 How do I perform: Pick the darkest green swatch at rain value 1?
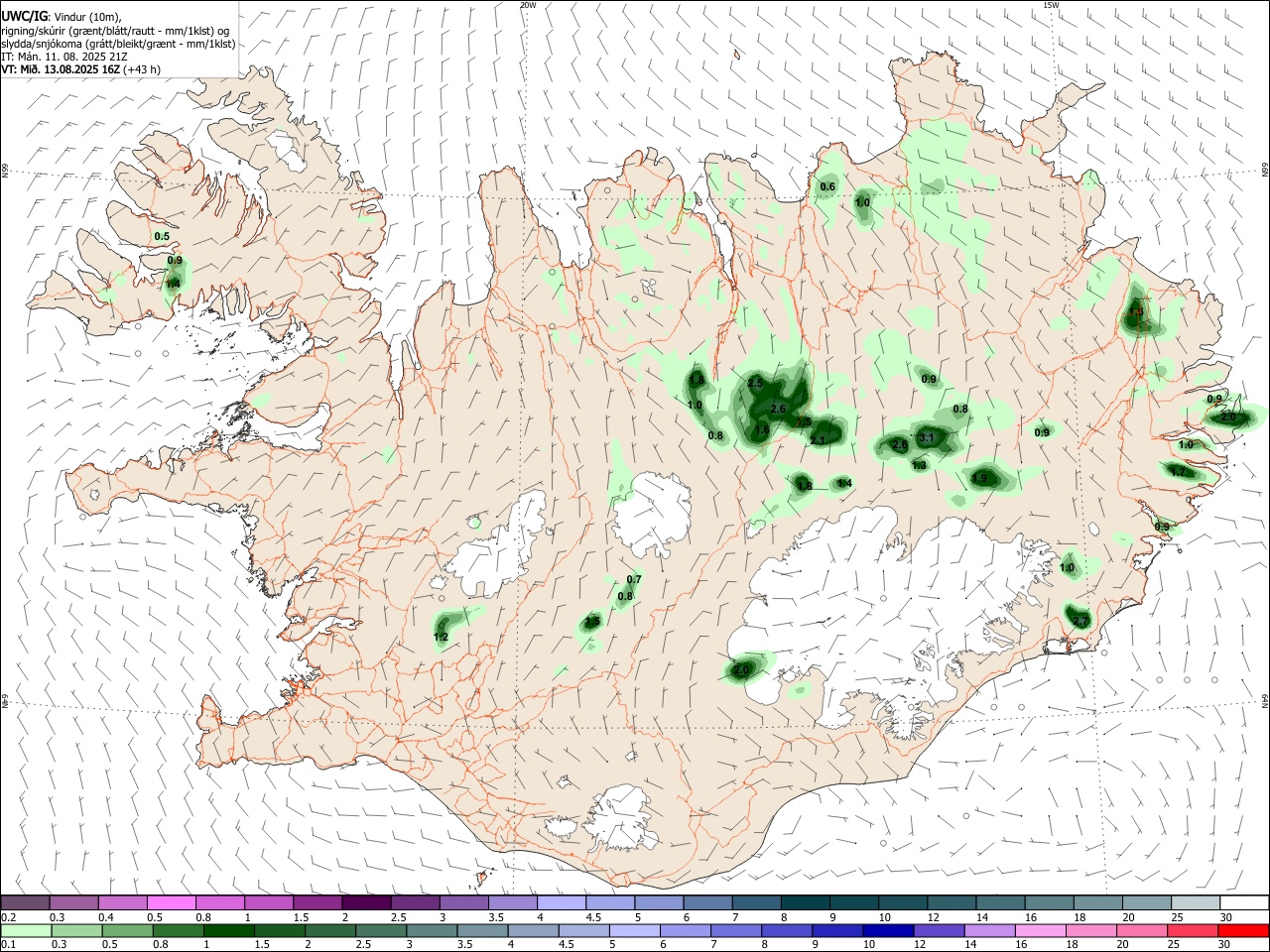[x=228, y=930]
